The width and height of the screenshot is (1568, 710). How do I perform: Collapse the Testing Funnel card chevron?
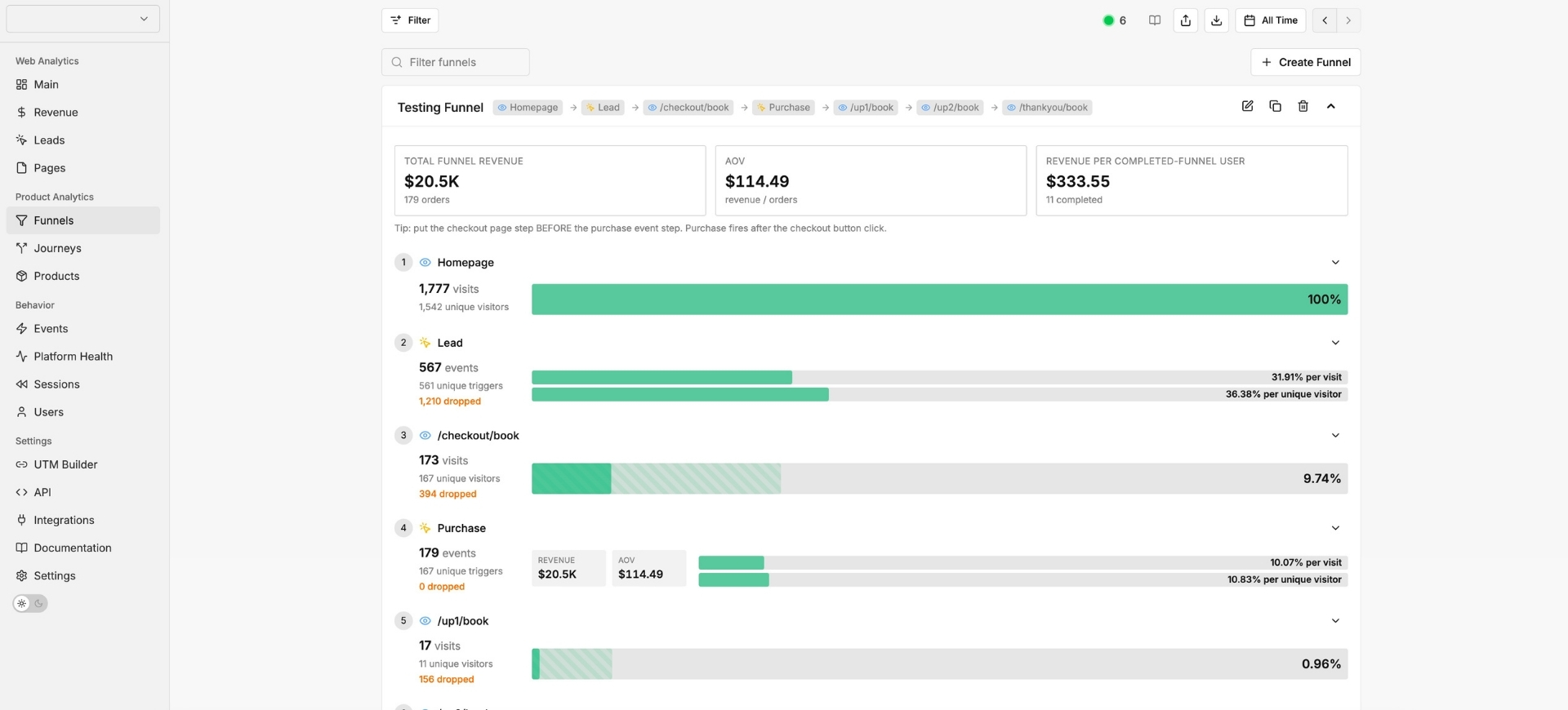[x=1330, y=106]
